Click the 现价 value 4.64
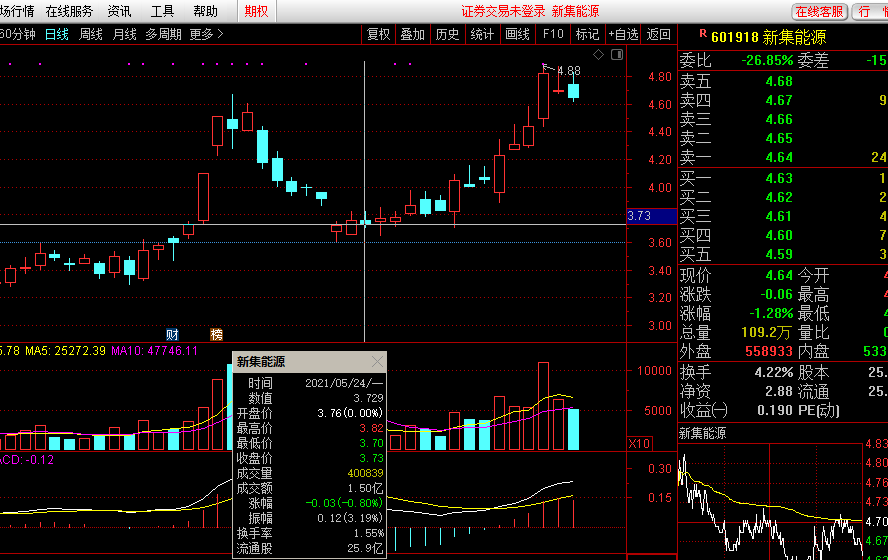This screenshot has height=560, width=888. click(779, 276)
